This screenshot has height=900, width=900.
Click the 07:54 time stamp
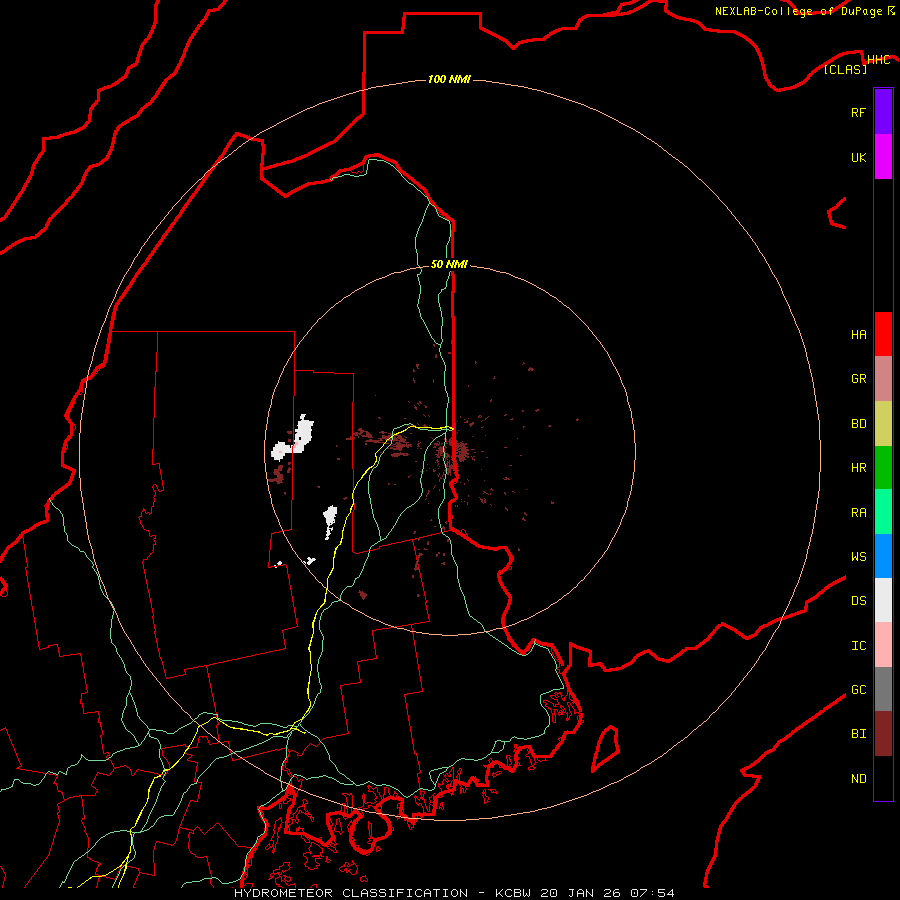tap(652, 893)
